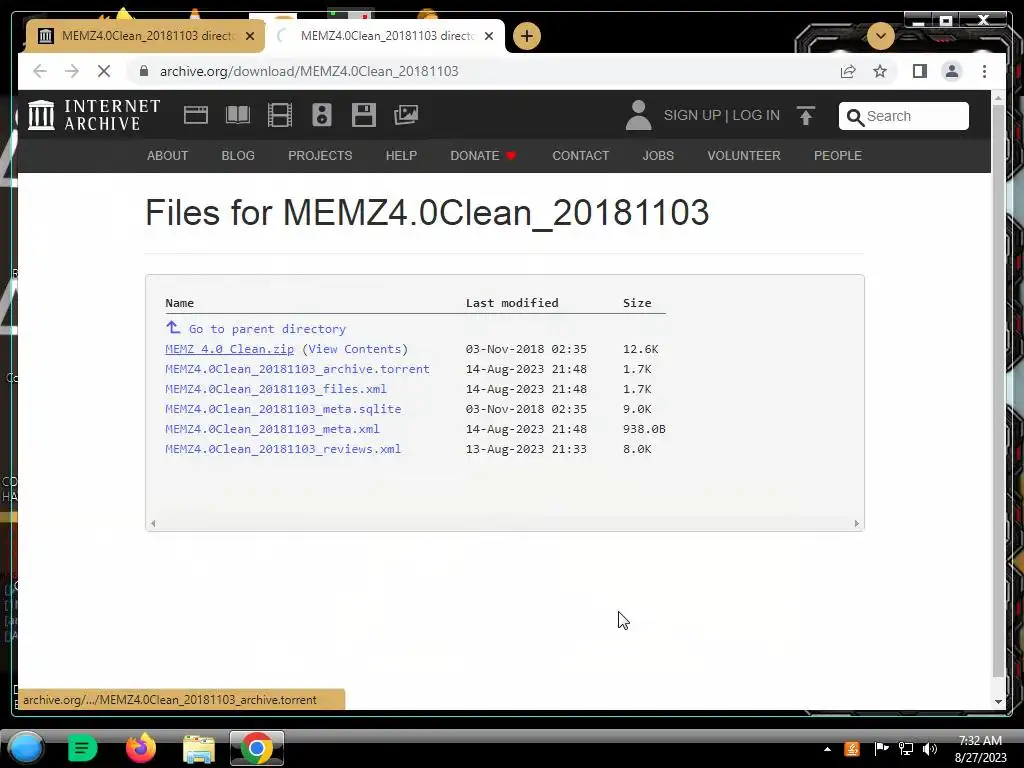Open the BLOG menu item

pyautogui.click(x=238, y=155)
